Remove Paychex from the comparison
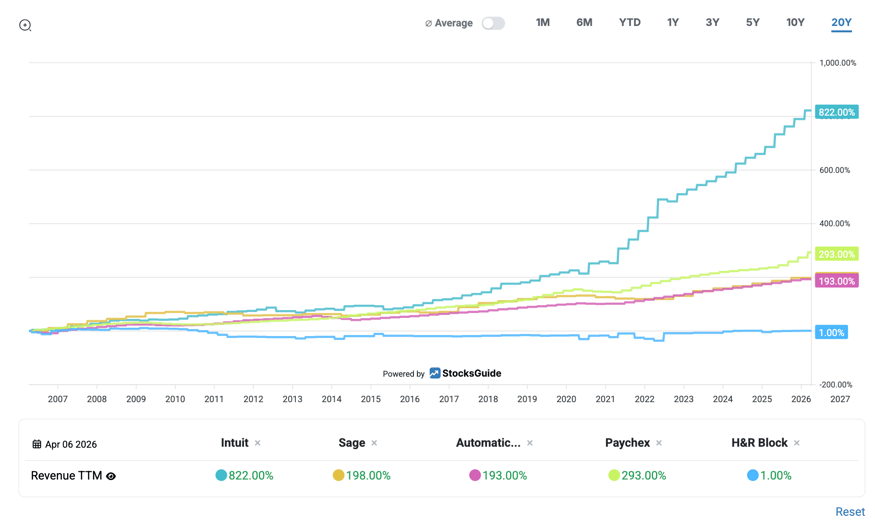The image size is (875, 530). click(659, 443)
